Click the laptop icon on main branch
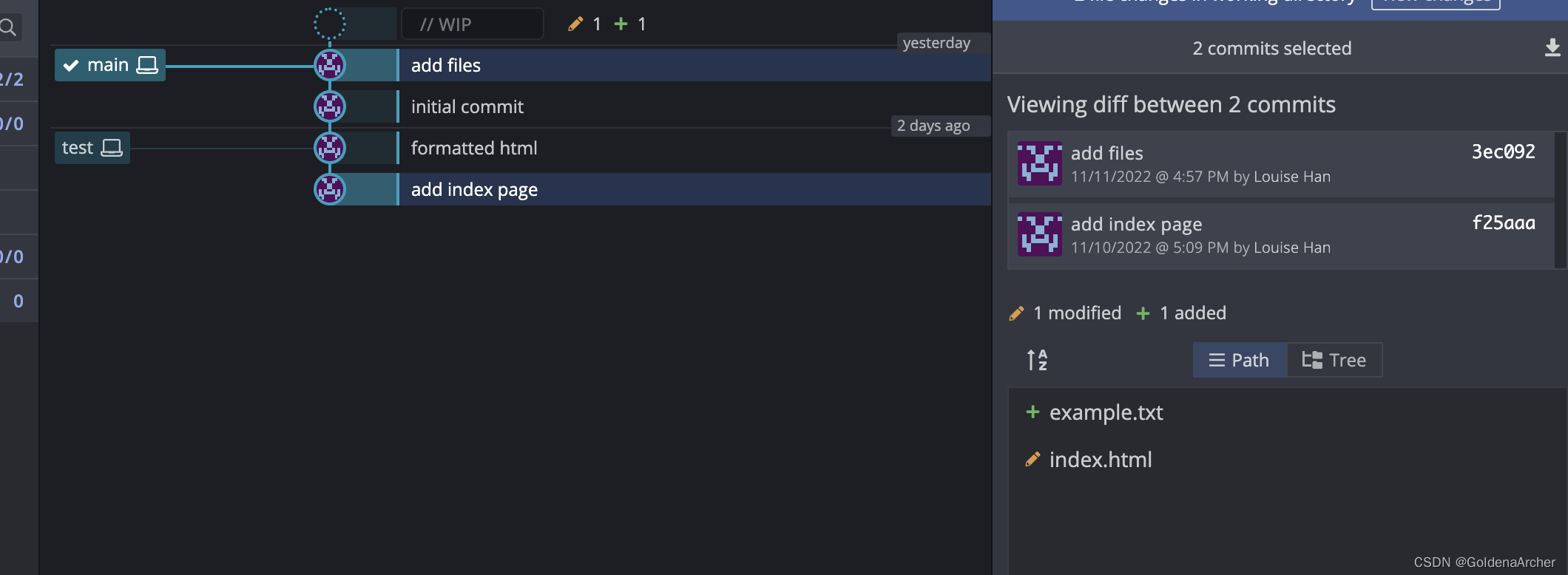This screenshot has height=575, width=1568. tap(147, 65)
